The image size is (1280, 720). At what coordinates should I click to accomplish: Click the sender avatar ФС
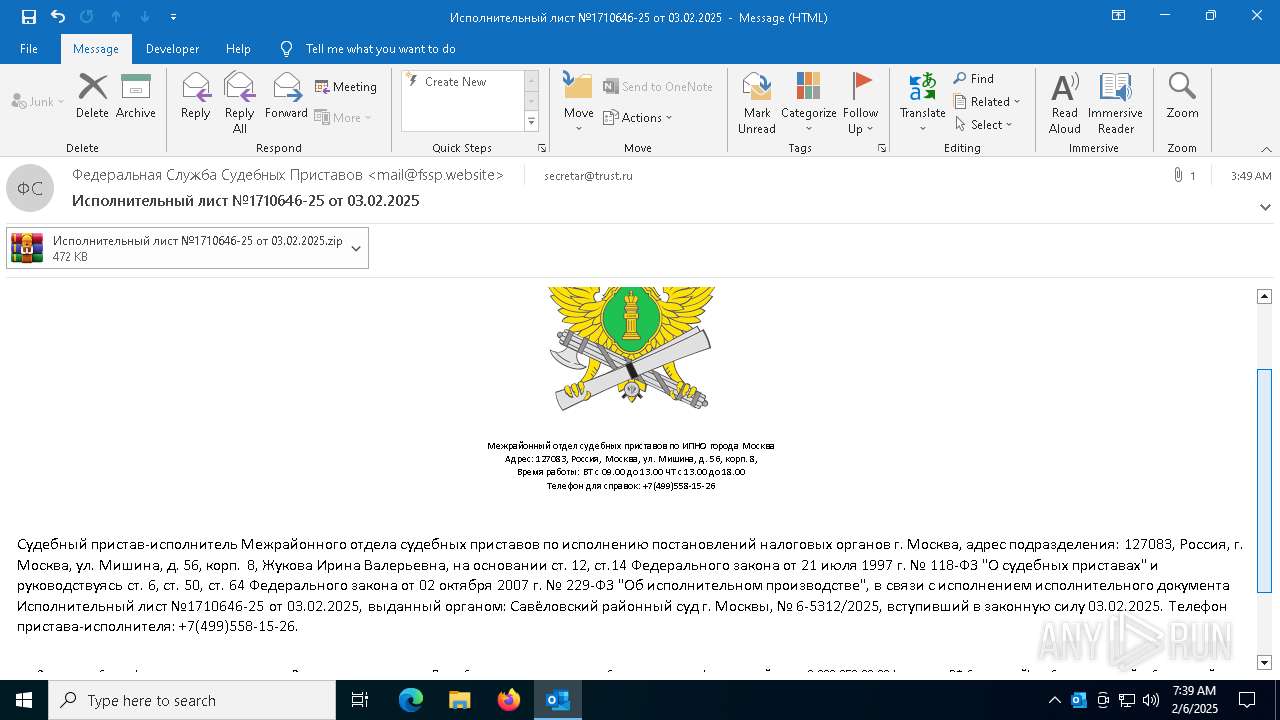pyautogui.click(x=30, y=188)
